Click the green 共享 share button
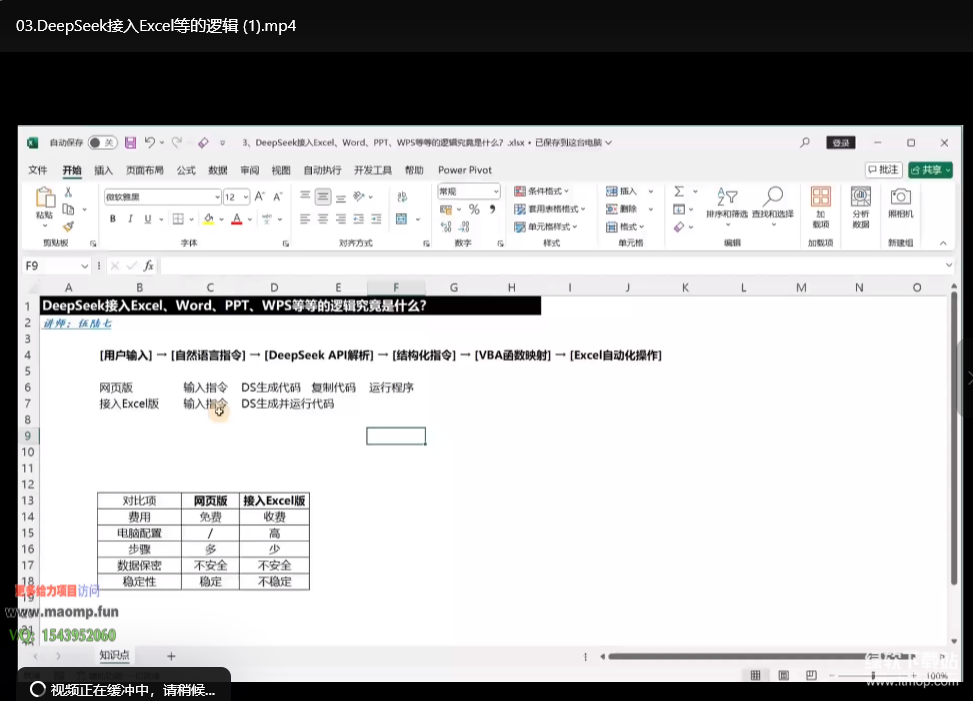This screenshot has width=973, height=701. point(930,170)
